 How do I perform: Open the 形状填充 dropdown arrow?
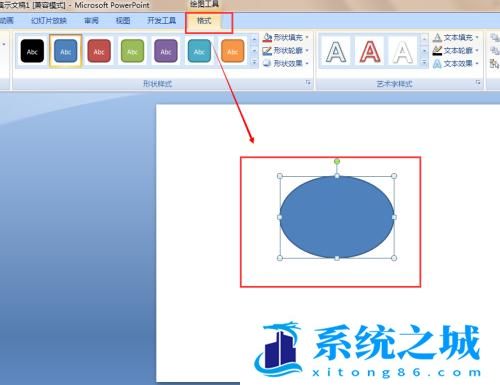[307, 37]
